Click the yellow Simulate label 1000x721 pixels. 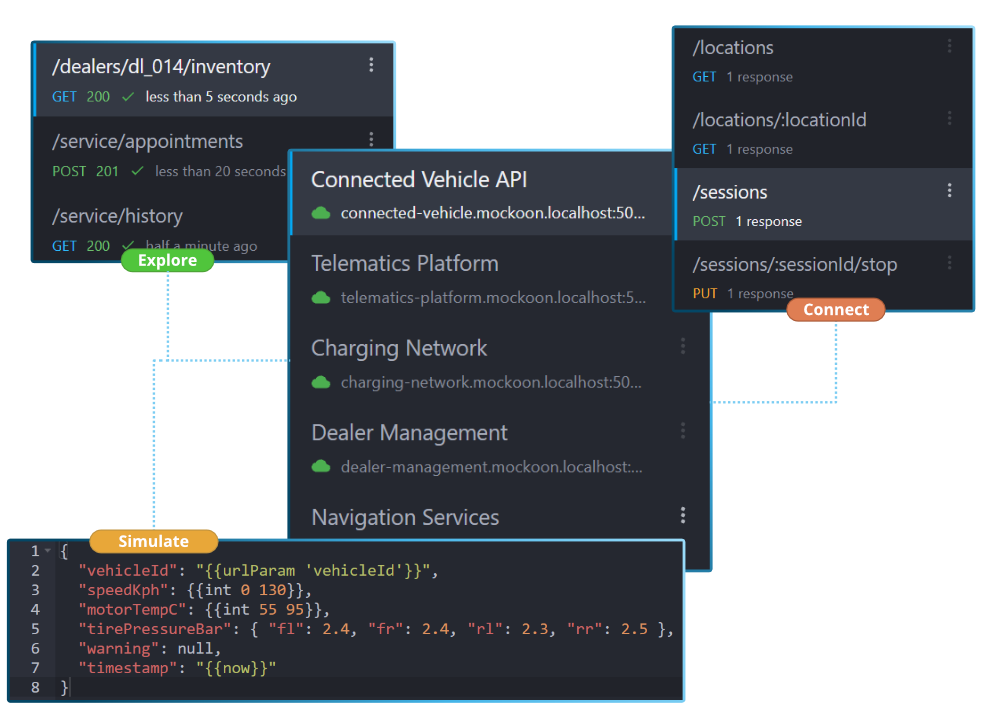tap(154, 541)
